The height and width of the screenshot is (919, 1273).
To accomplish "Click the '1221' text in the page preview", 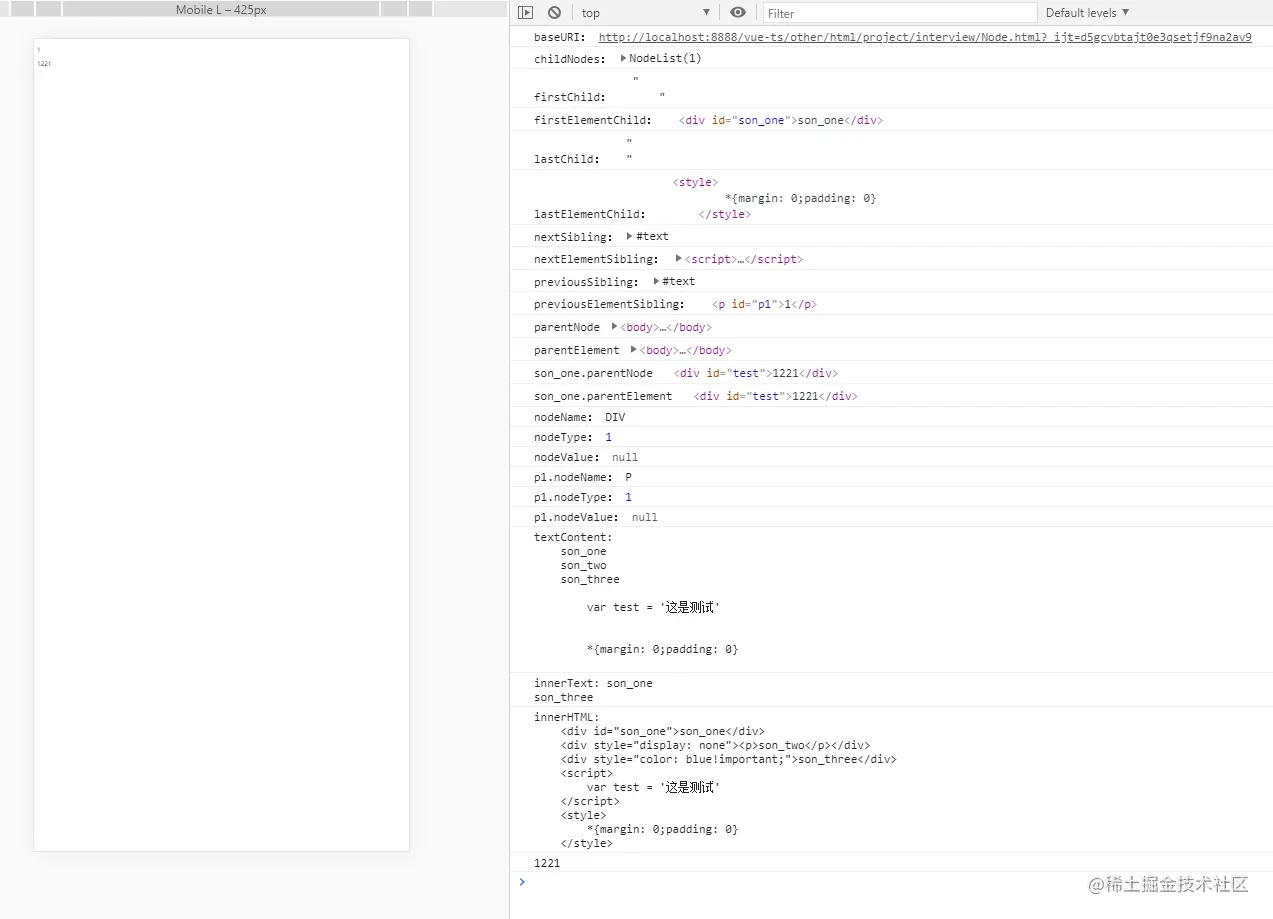I will click(44, 64).
